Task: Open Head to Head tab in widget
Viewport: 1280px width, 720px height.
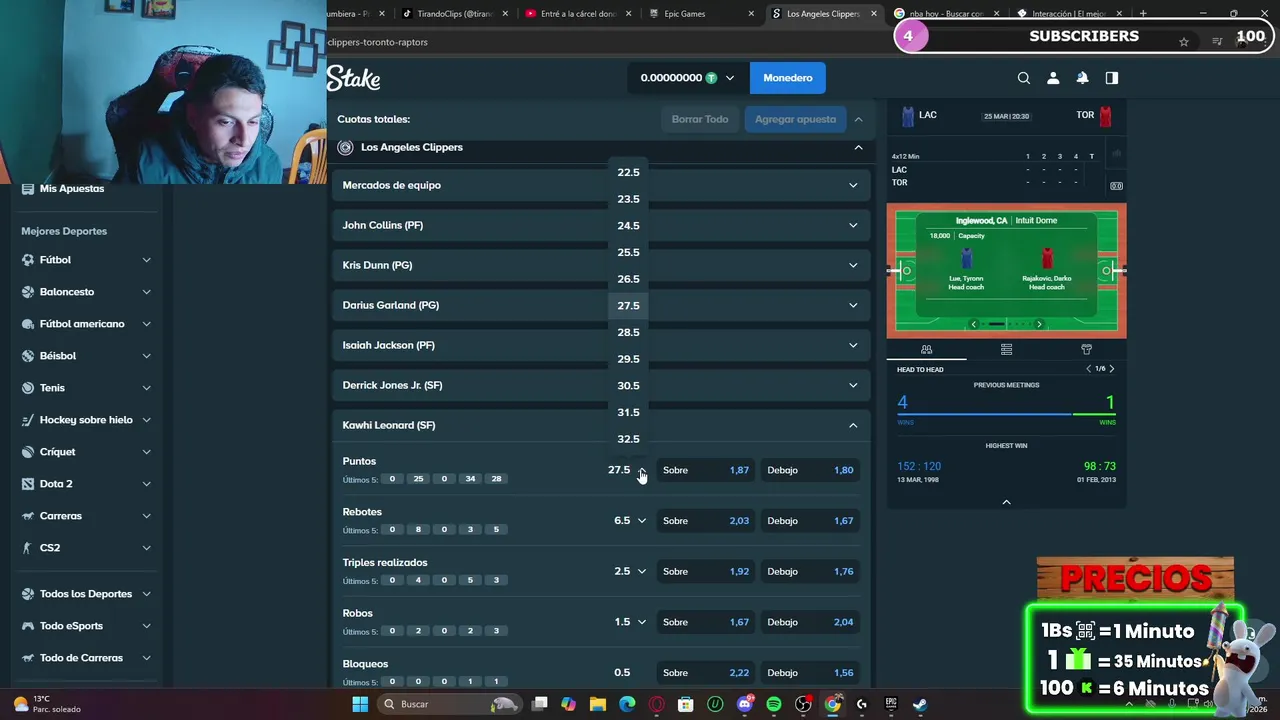Action: [926, 350]
